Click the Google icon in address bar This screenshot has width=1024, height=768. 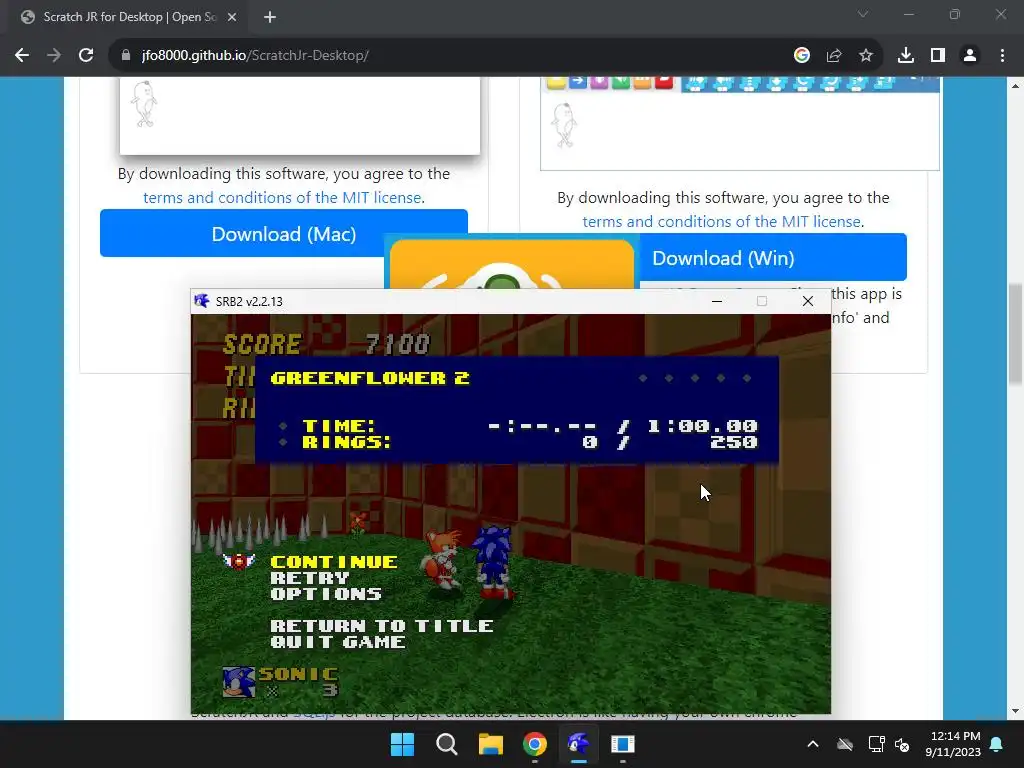click(x=801, y=56)
